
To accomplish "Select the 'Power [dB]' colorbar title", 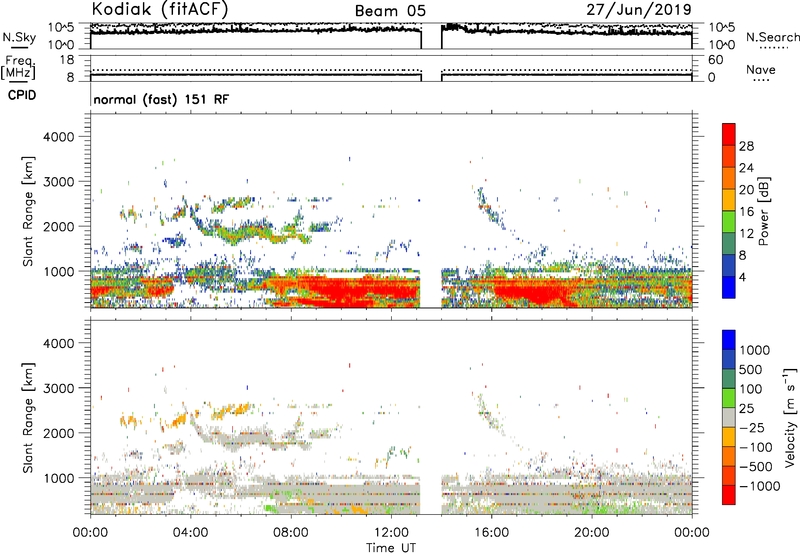I will point(763,211).
